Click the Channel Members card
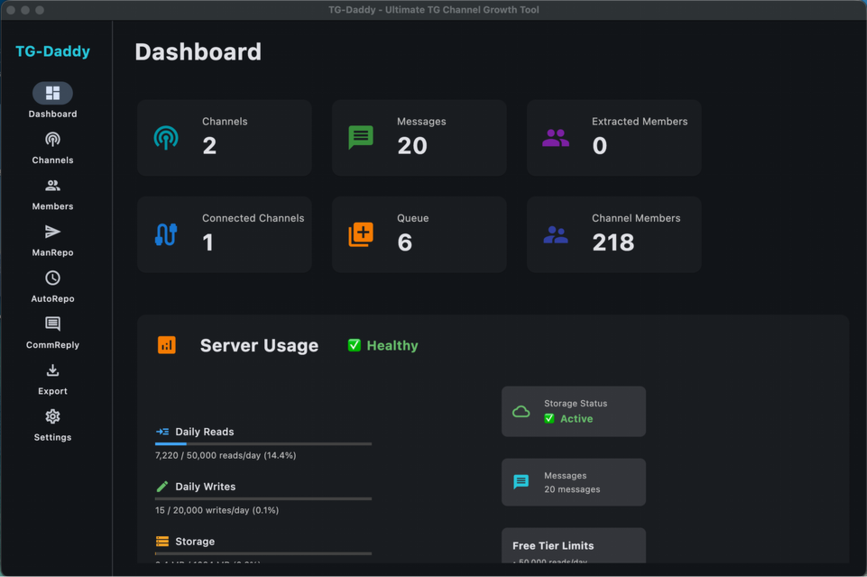Screen dimensions: 867x577 coord(614,234)
